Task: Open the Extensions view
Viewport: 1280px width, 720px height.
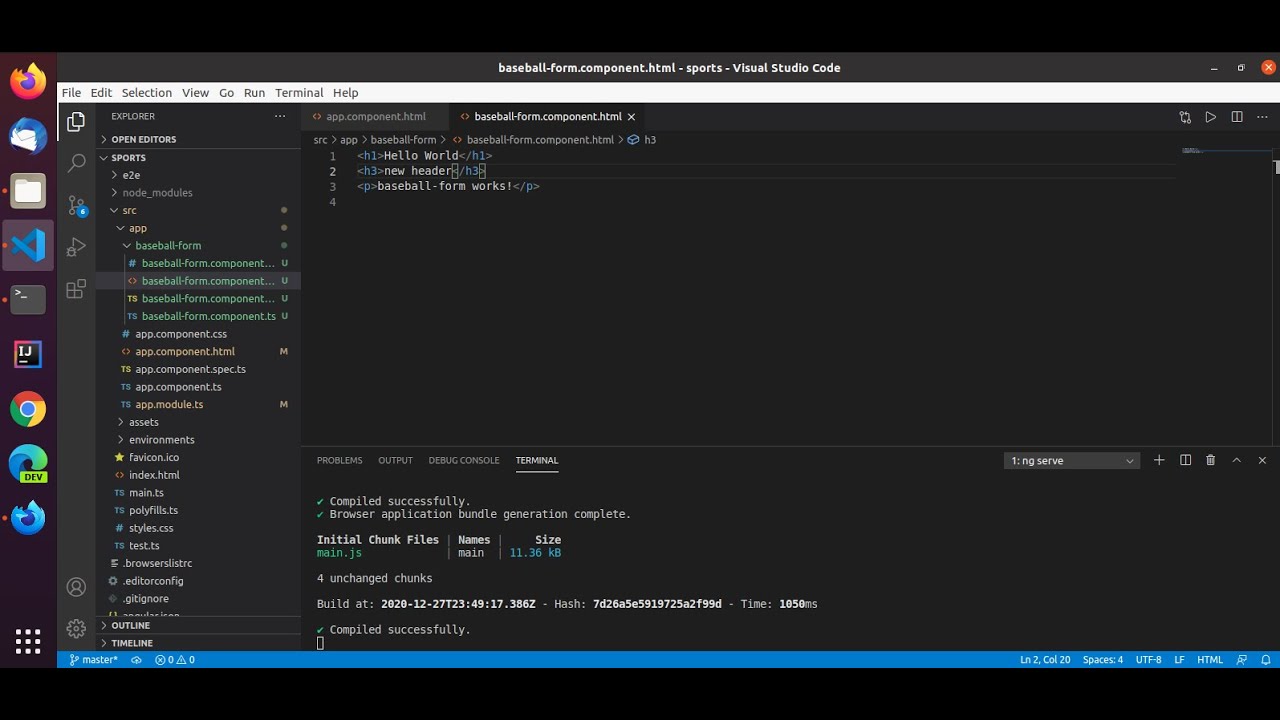Action: [76, 290]
